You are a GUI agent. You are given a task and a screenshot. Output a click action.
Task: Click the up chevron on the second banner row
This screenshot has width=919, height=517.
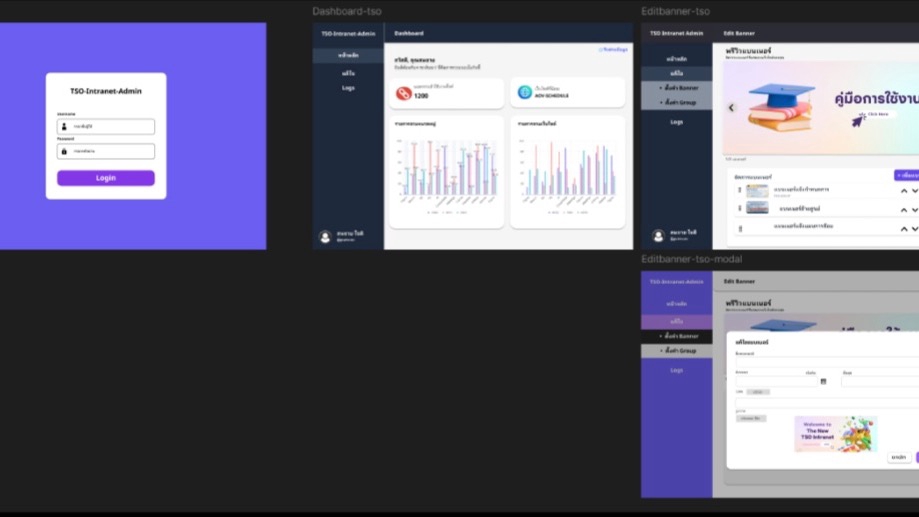[904, 209]
